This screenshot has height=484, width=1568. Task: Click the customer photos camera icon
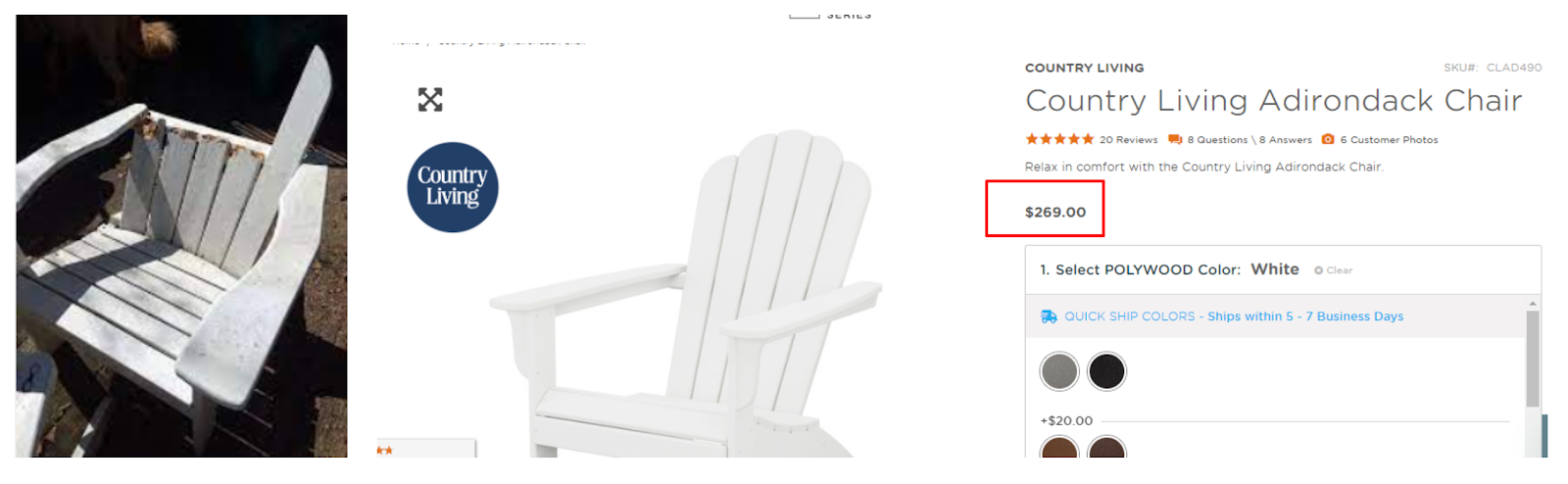1328,139
